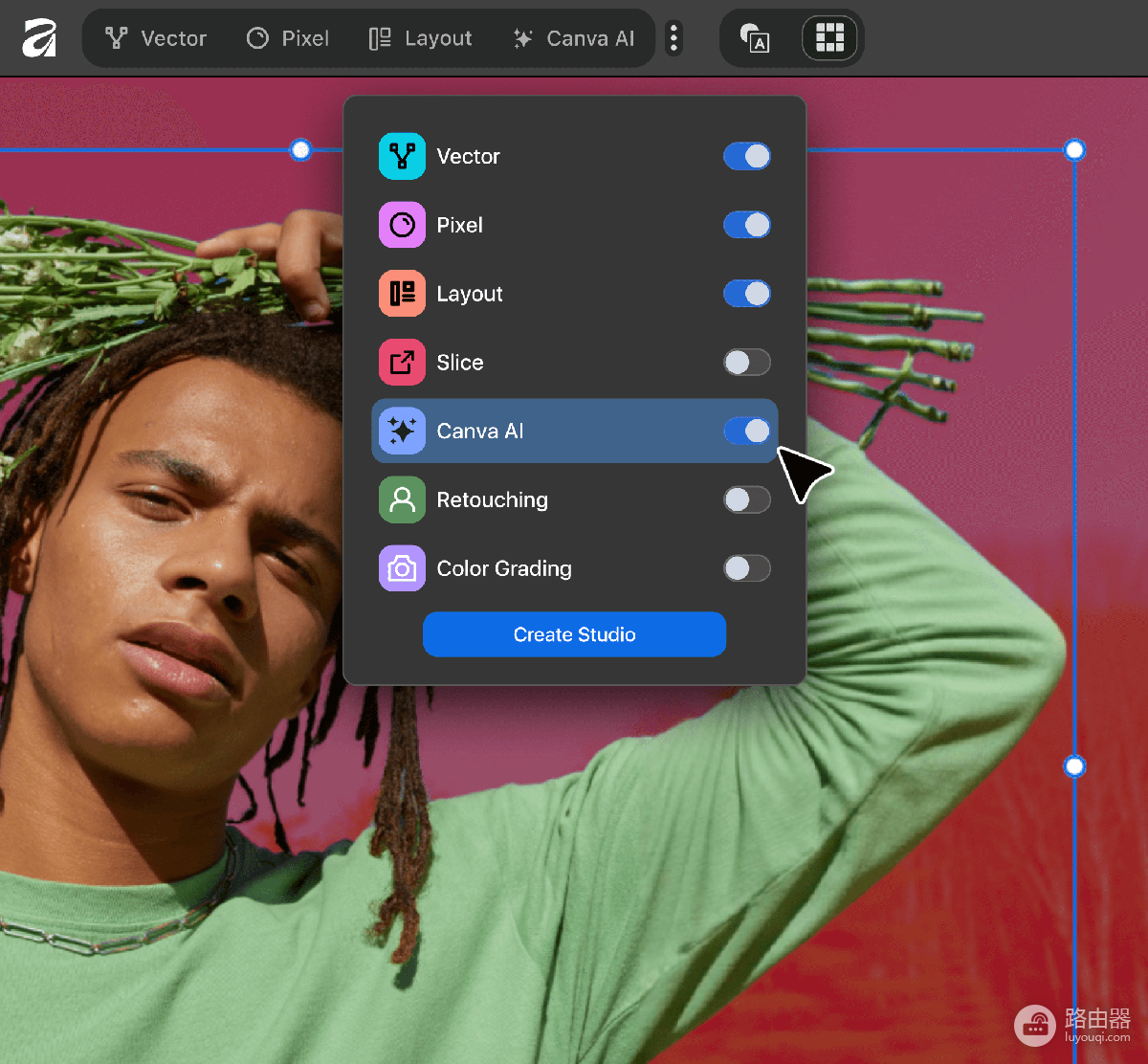The width and height of the screenshot is (1148, 1064).
Task: Click the shape-and-text icon in the top bar
Action: point(755,38)
